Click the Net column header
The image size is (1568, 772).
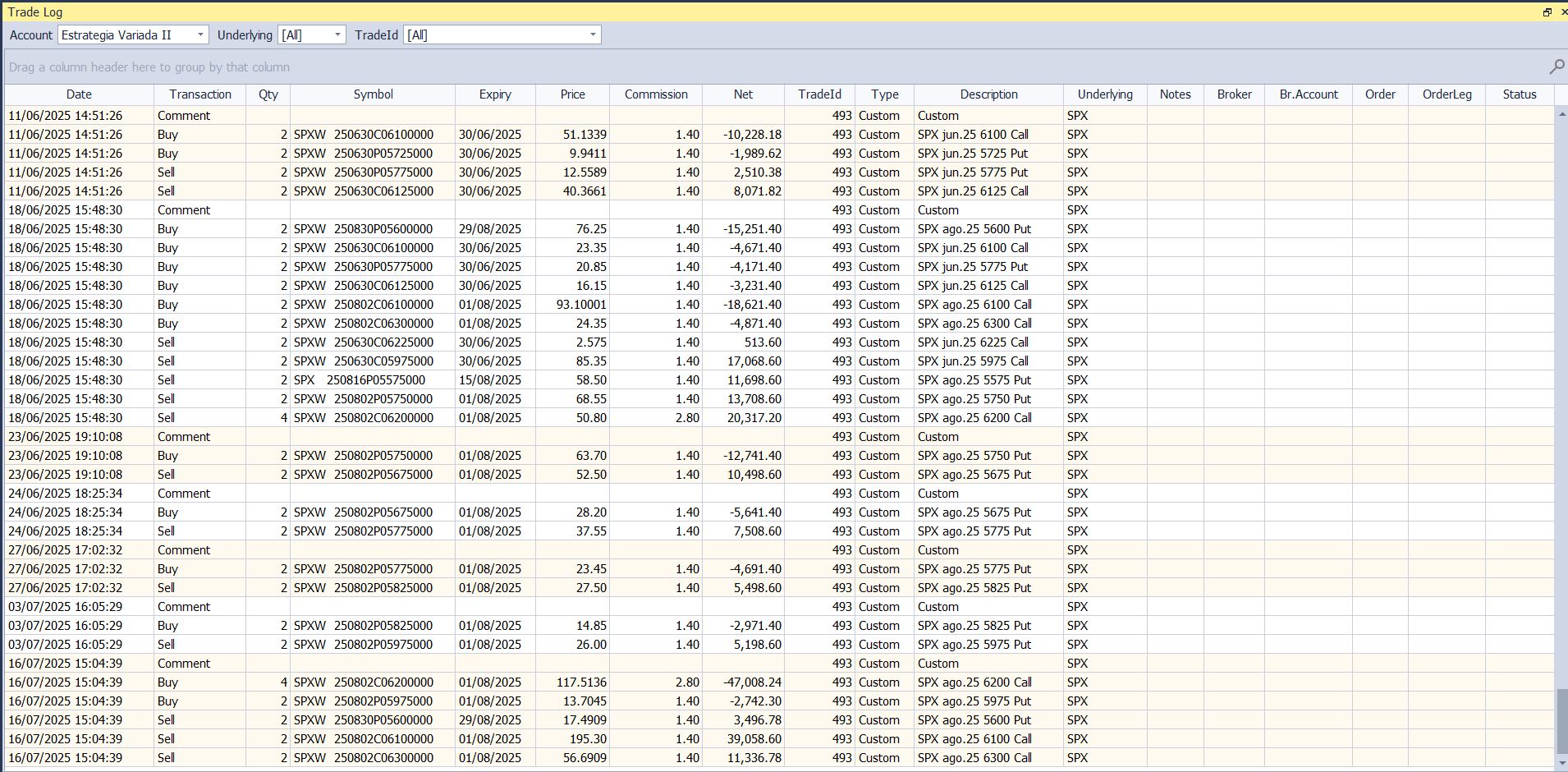(x=743, y=94)
